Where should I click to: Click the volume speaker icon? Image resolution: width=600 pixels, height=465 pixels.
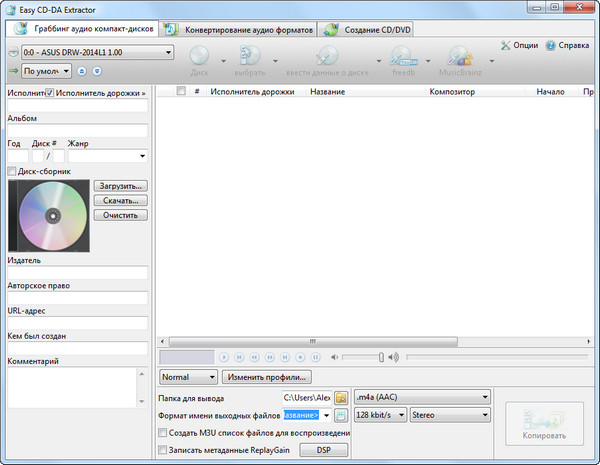click(x=393, y=357)
